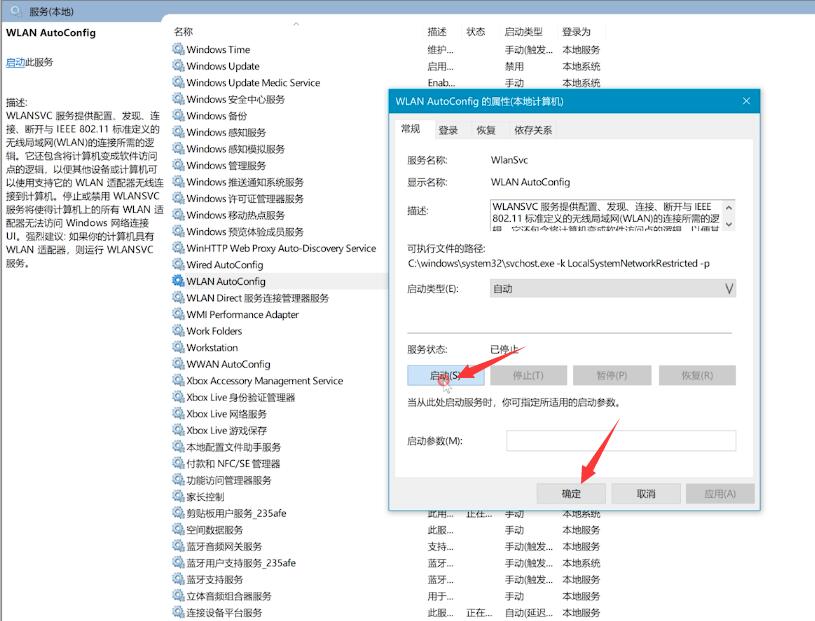Click the Windows 安全中心服务 gear icon

click(x=178, y=99)
